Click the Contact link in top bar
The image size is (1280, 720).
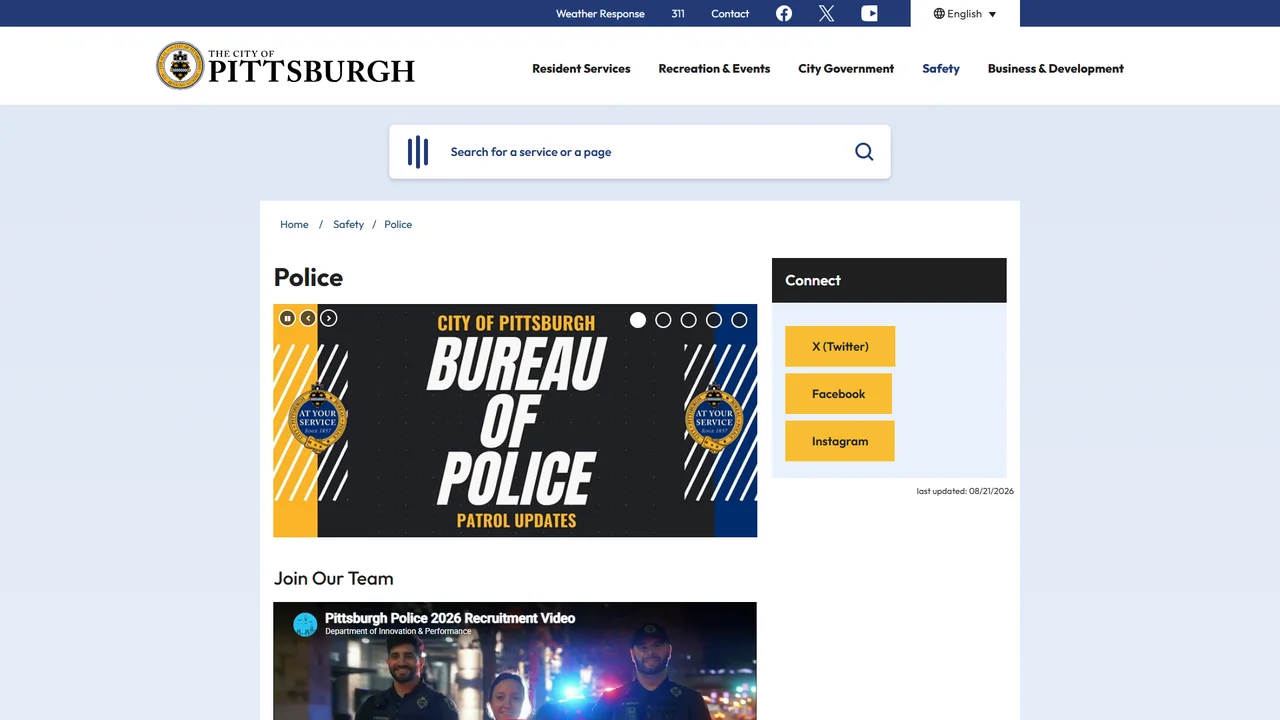click(730, 14)
